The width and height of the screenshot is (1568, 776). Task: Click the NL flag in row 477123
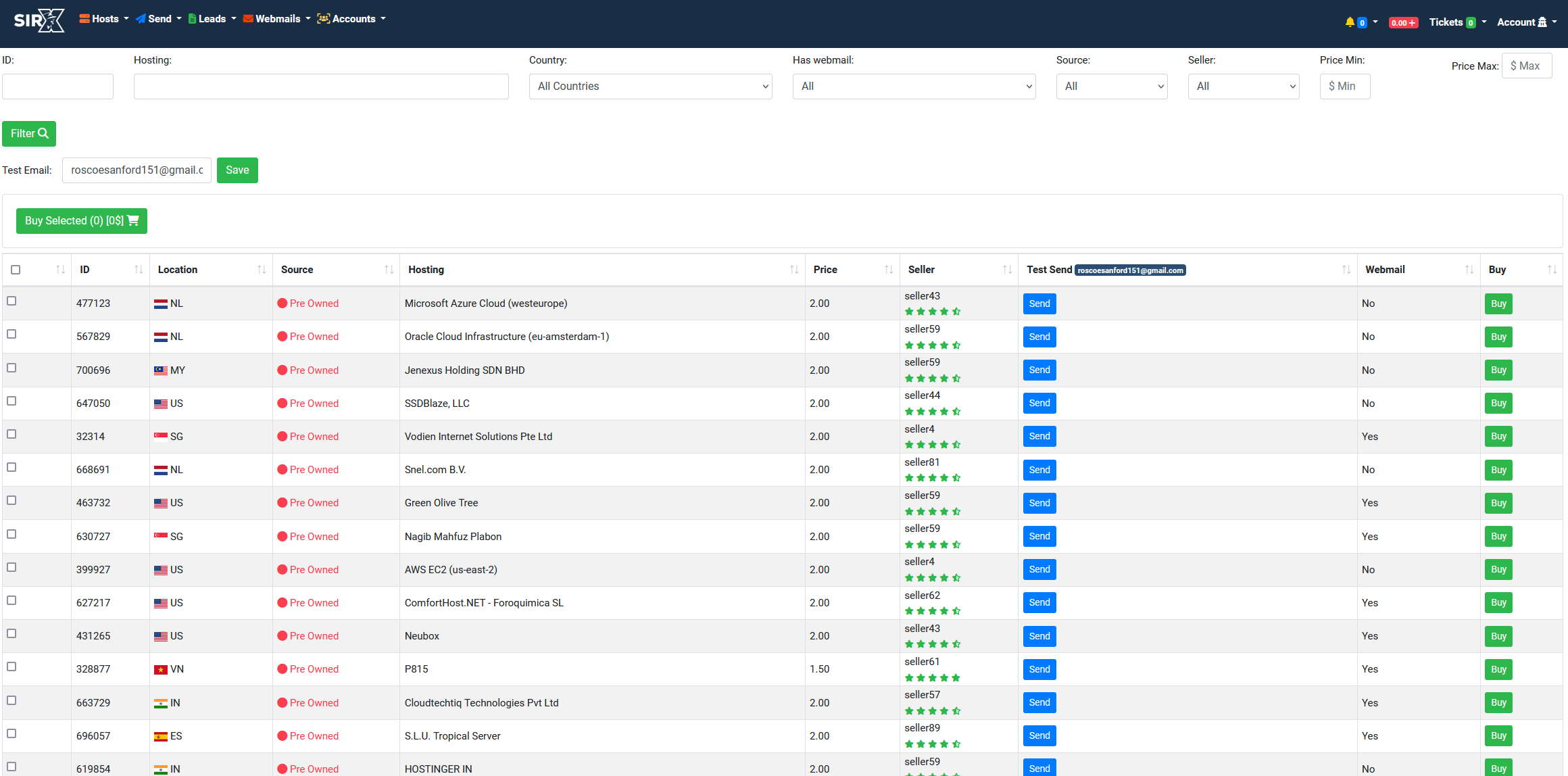pyautogui.click(x=161, y=304)
